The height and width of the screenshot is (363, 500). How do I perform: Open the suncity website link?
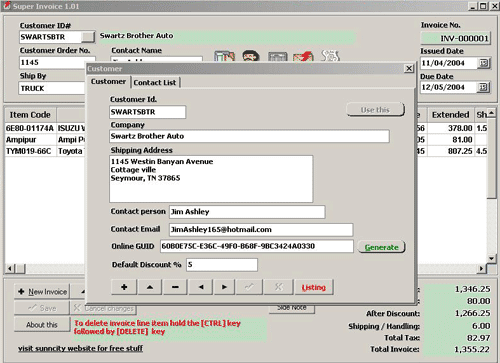pyautogui.click(x=80, y=348)
